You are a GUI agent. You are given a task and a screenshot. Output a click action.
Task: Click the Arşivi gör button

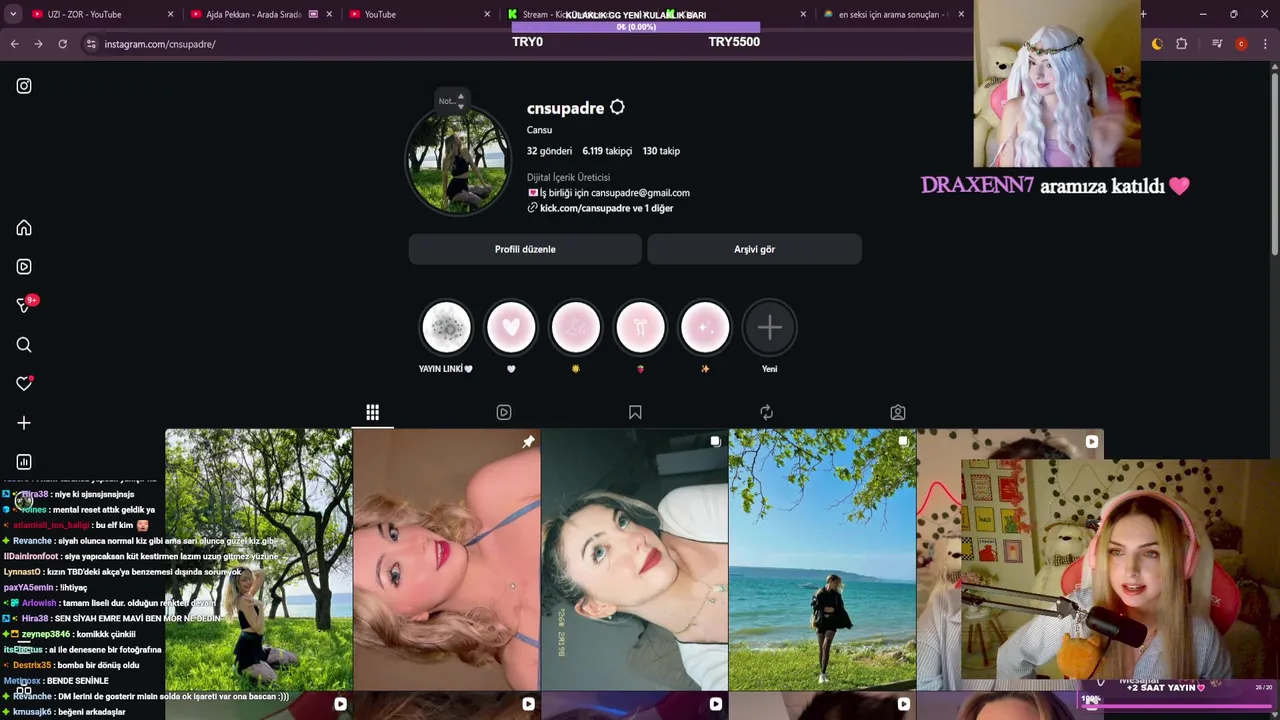pos(754,249)
